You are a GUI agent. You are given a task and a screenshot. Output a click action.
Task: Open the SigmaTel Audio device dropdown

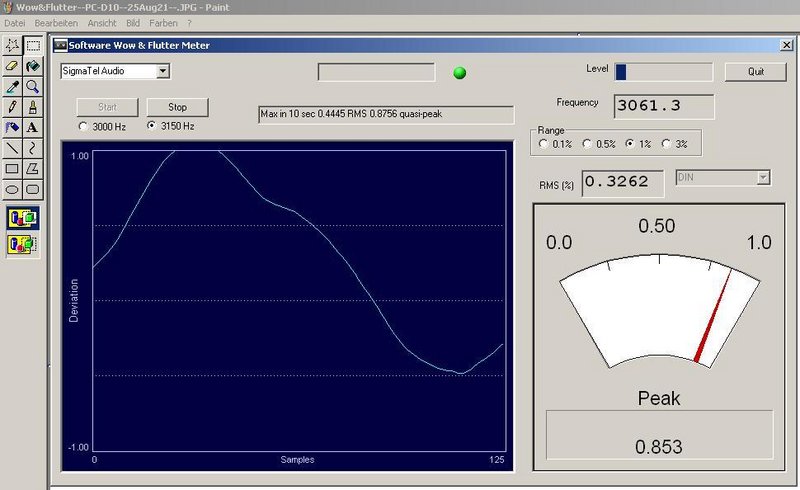pyautogui.click(x=163, y=71)
